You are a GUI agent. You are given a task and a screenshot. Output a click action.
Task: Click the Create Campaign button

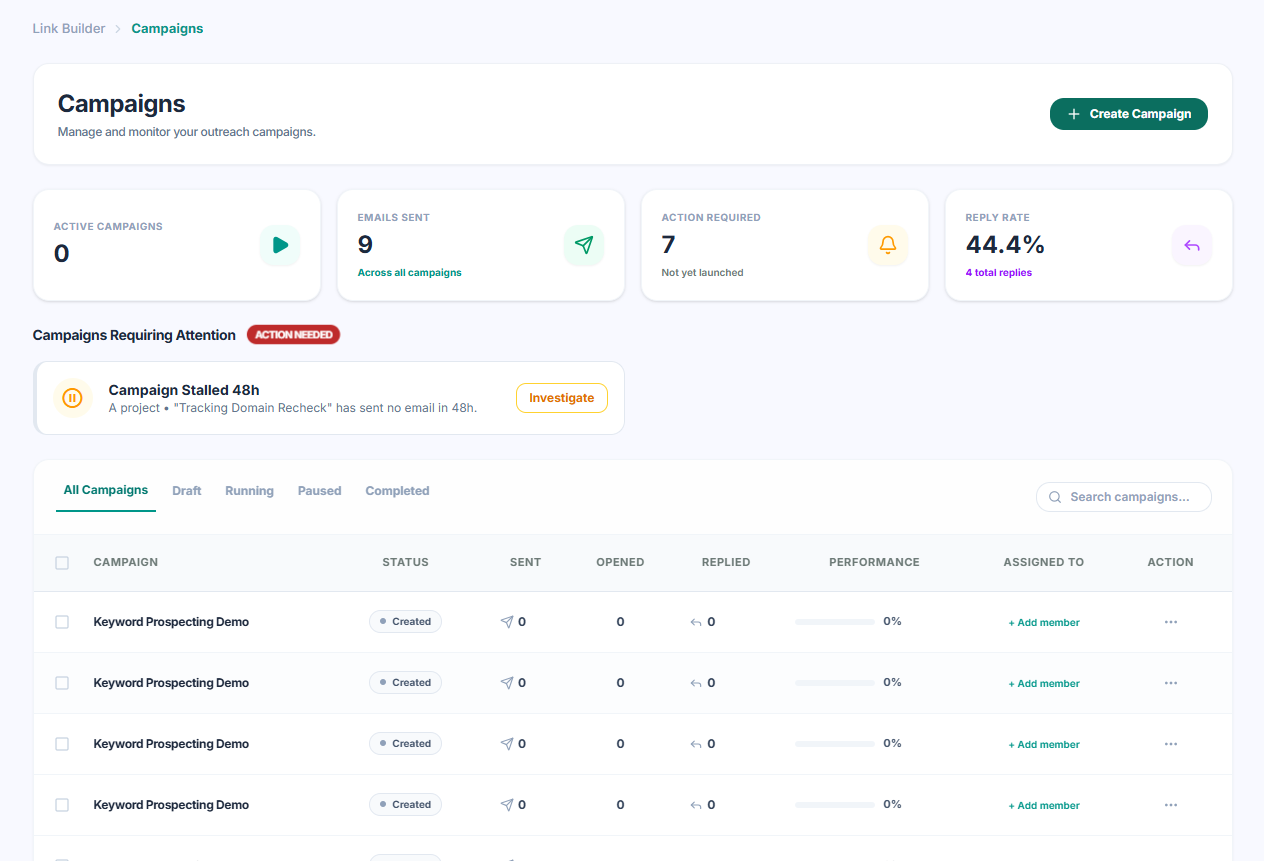tap(1129, 114)
